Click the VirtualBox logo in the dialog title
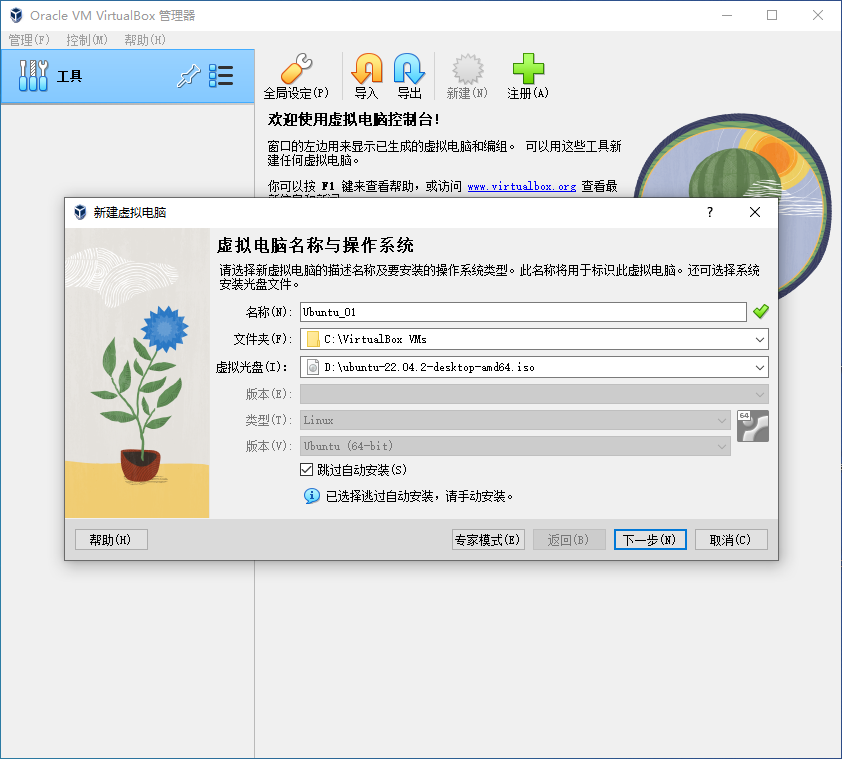Viewport: 842px width, 759px height. pos(80,212)
